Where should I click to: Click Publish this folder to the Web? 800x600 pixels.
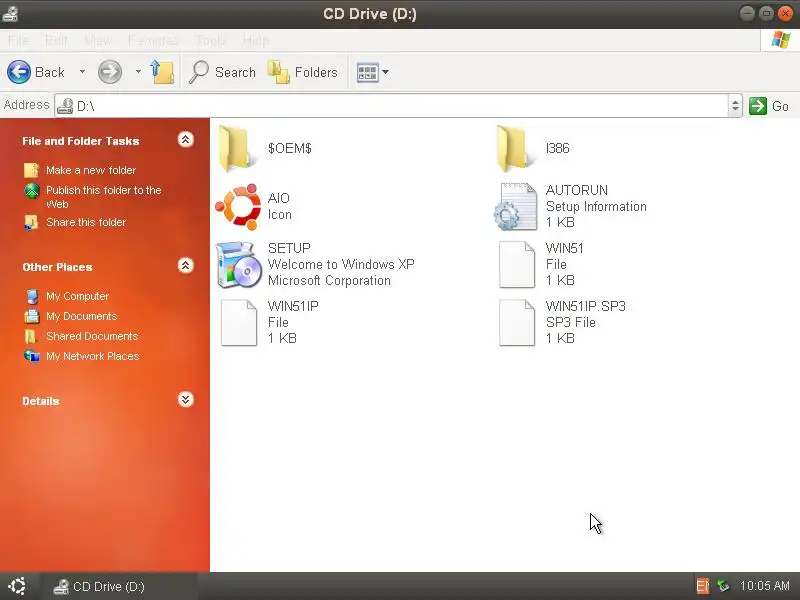click(x=104, y=197)
